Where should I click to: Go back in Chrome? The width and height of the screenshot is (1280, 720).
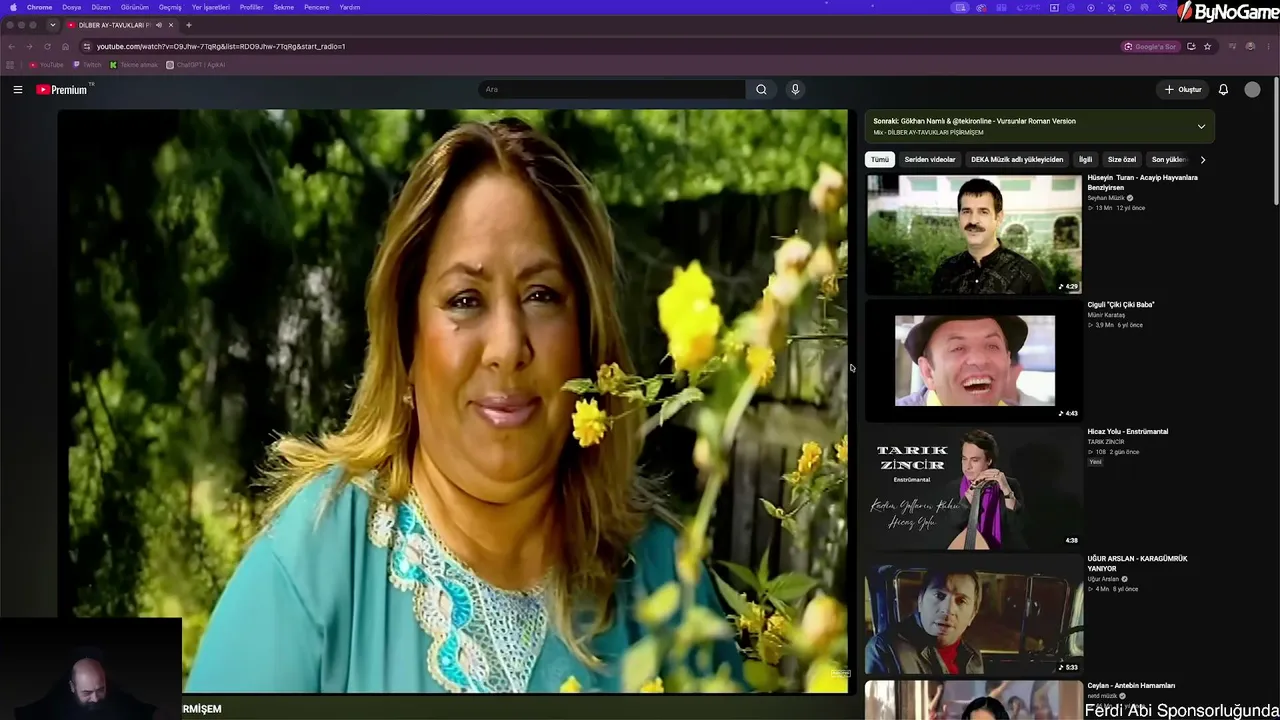pos(11,46)
